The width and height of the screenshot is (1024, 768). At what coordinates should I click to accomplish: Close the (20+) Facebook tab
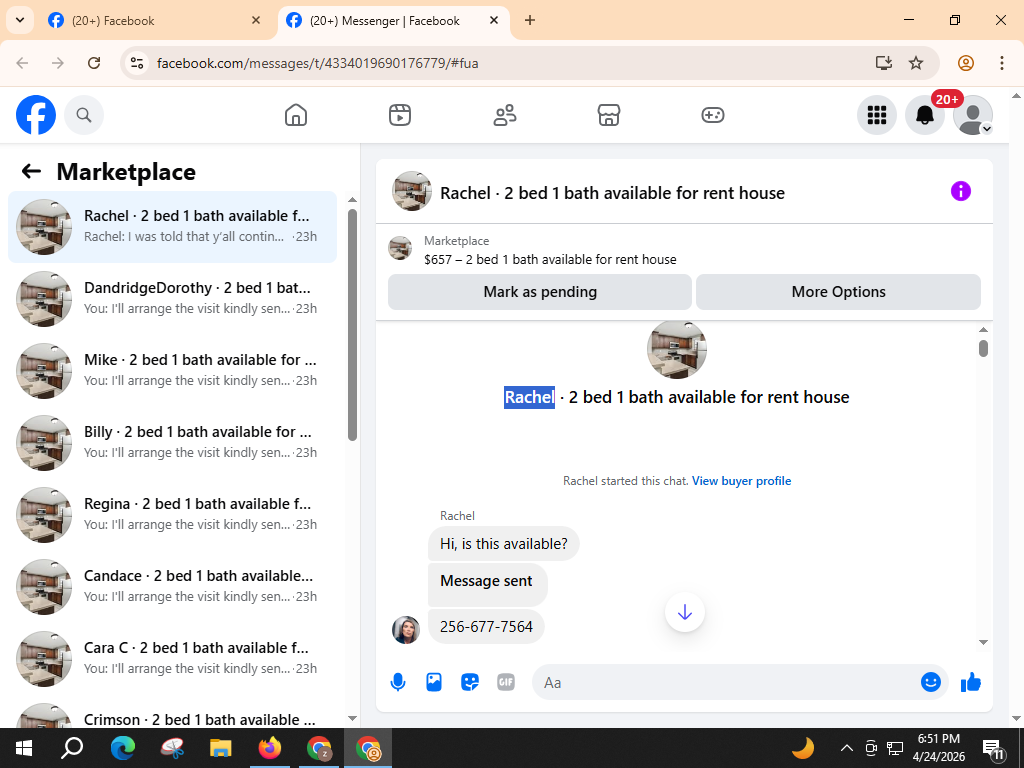(256, 20)
